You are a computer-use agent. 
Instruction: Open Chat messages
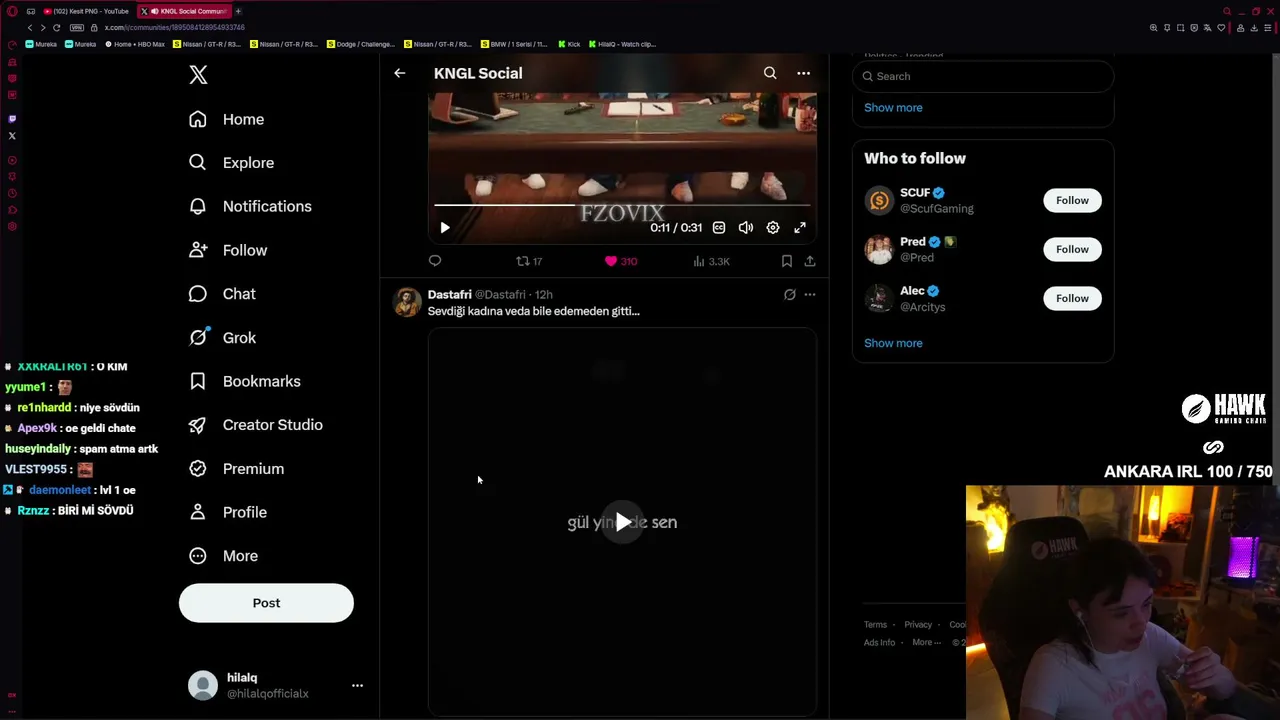click(222, 294)
